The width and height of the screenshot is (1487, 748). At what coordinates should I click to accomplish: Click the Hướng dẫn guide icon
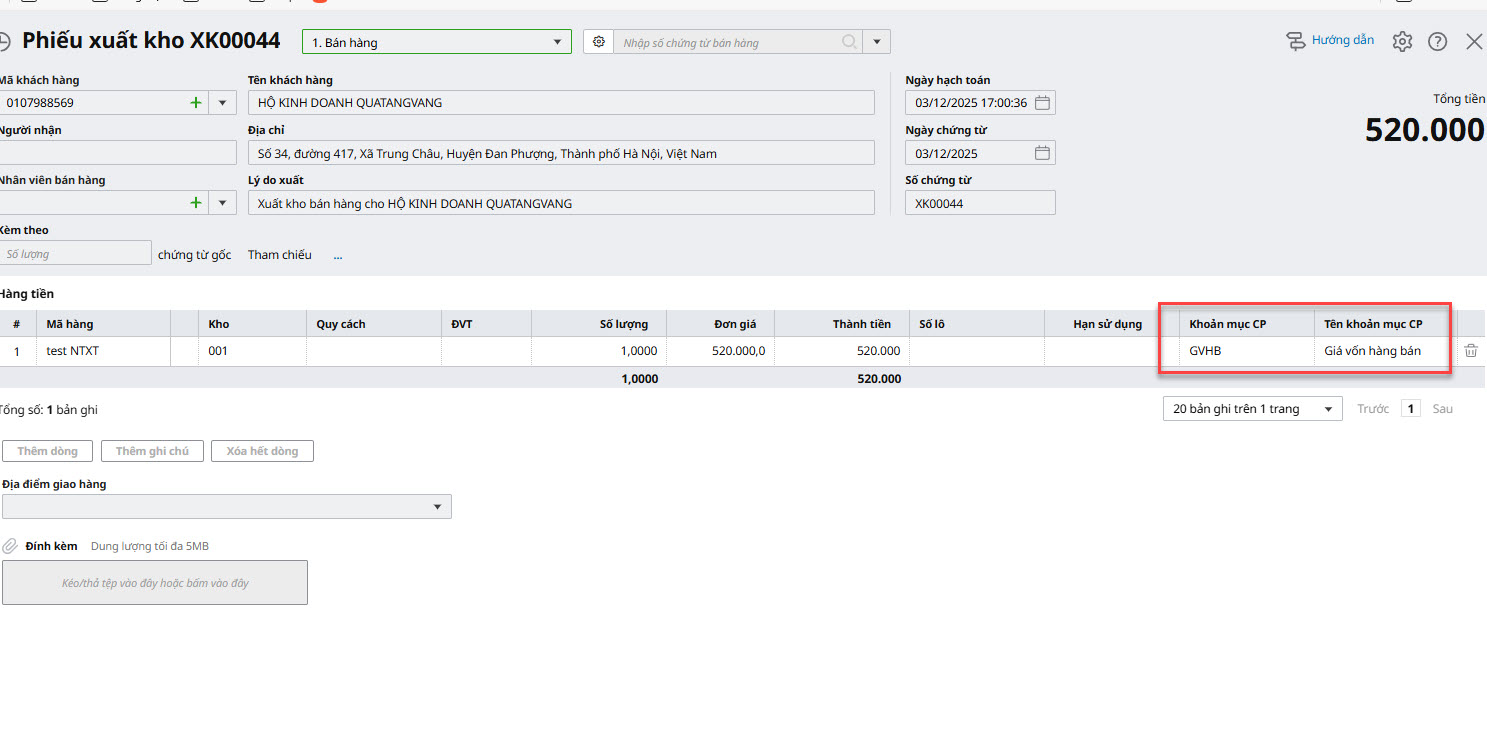click(x=1296, y=41)
